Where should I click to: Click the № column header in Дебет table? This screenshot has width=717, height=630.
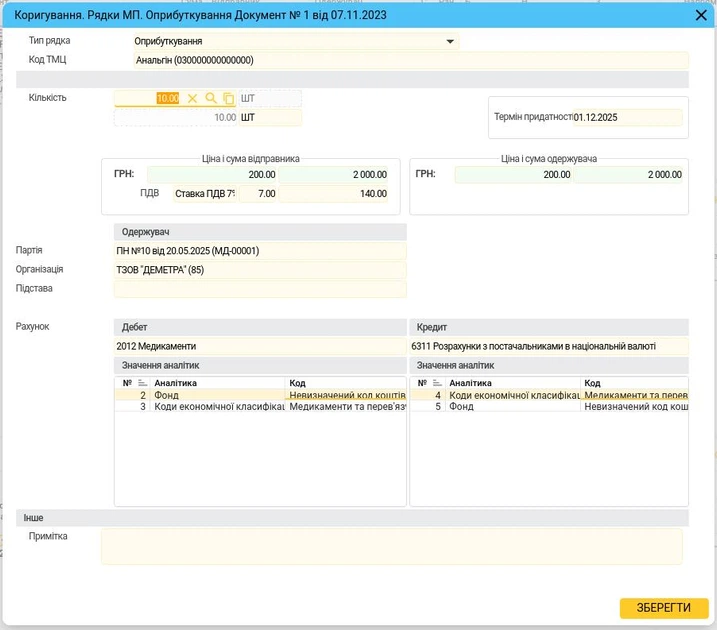point(127,383)
